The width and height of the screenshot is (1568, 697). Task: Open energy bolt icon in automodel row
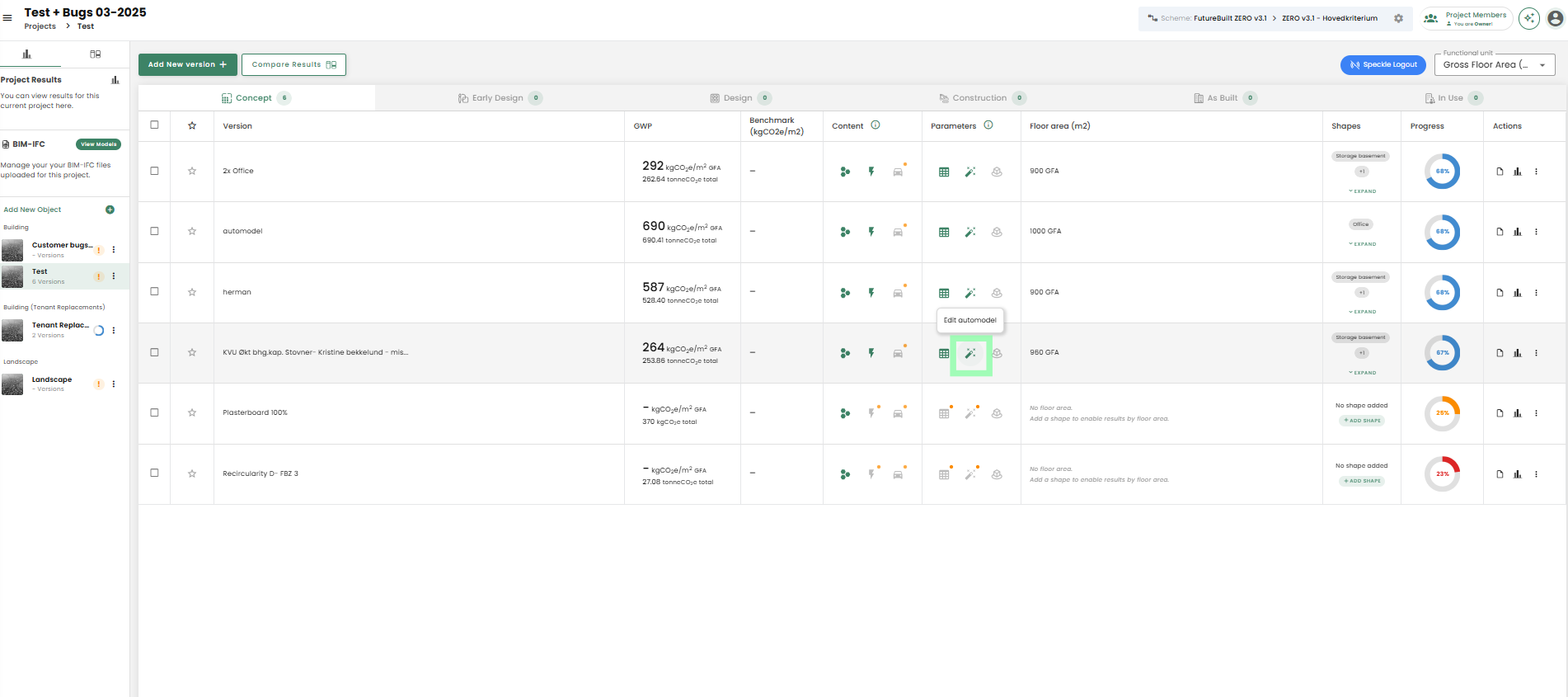point(871,232)
